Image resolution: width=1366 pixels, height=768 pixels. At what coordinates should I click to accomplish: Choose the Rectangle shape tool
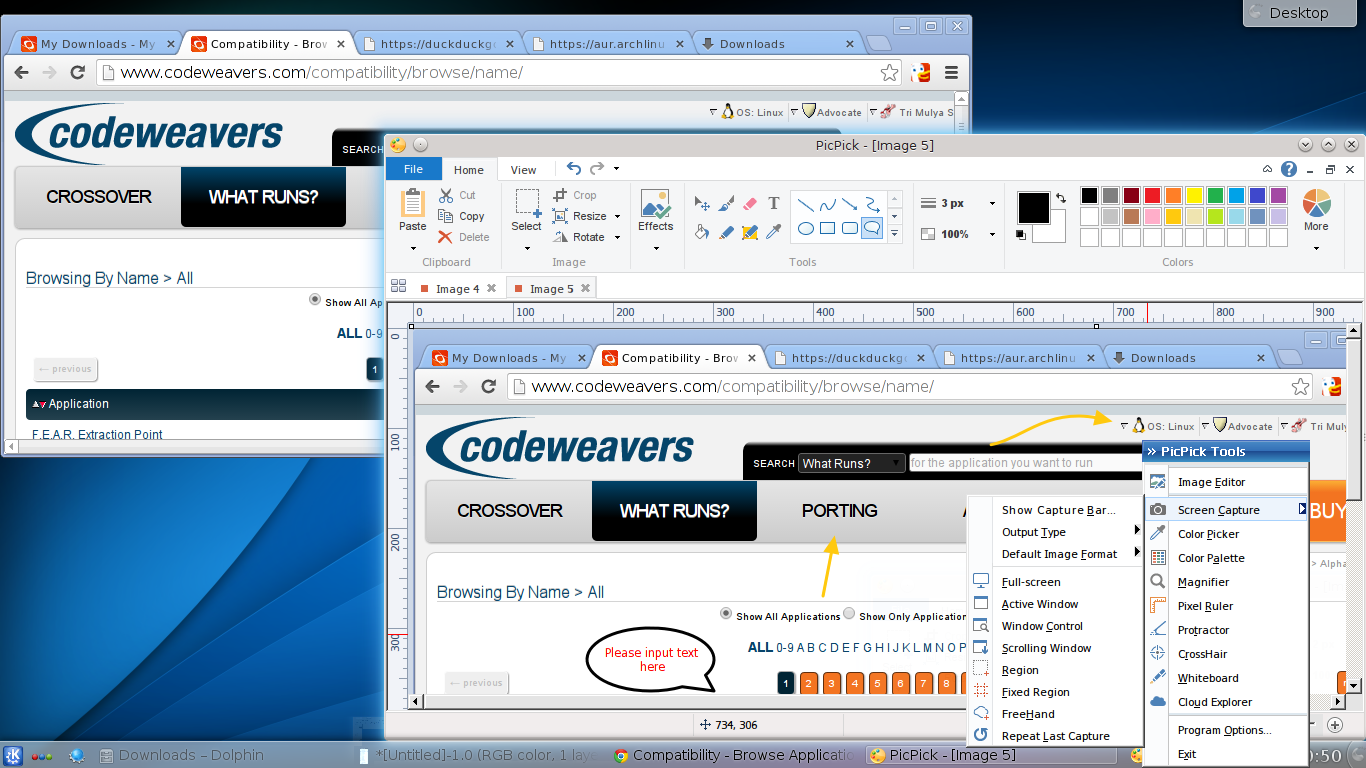(828, 228)
